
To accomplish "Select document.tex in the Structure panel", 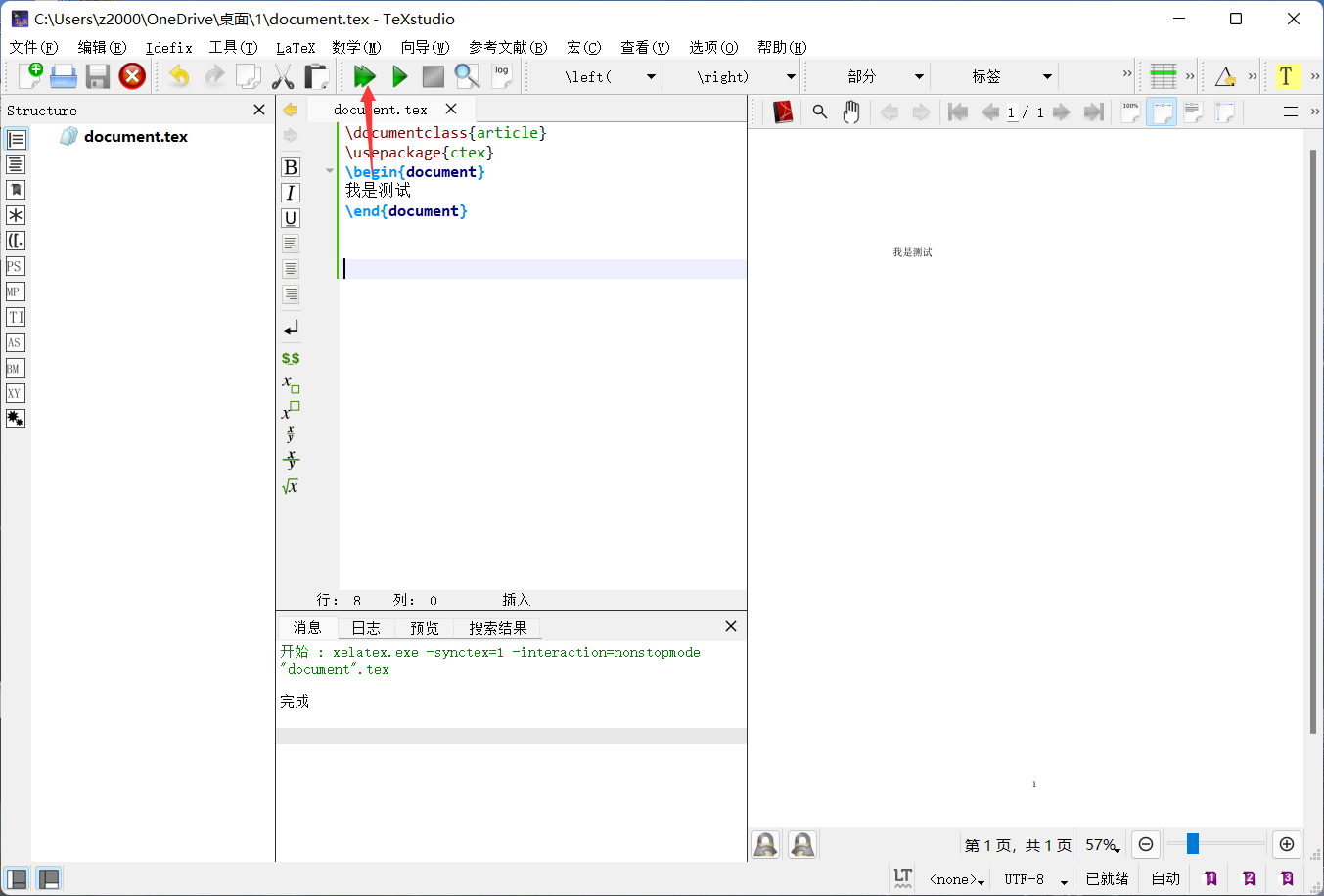I will coord(136,136).
